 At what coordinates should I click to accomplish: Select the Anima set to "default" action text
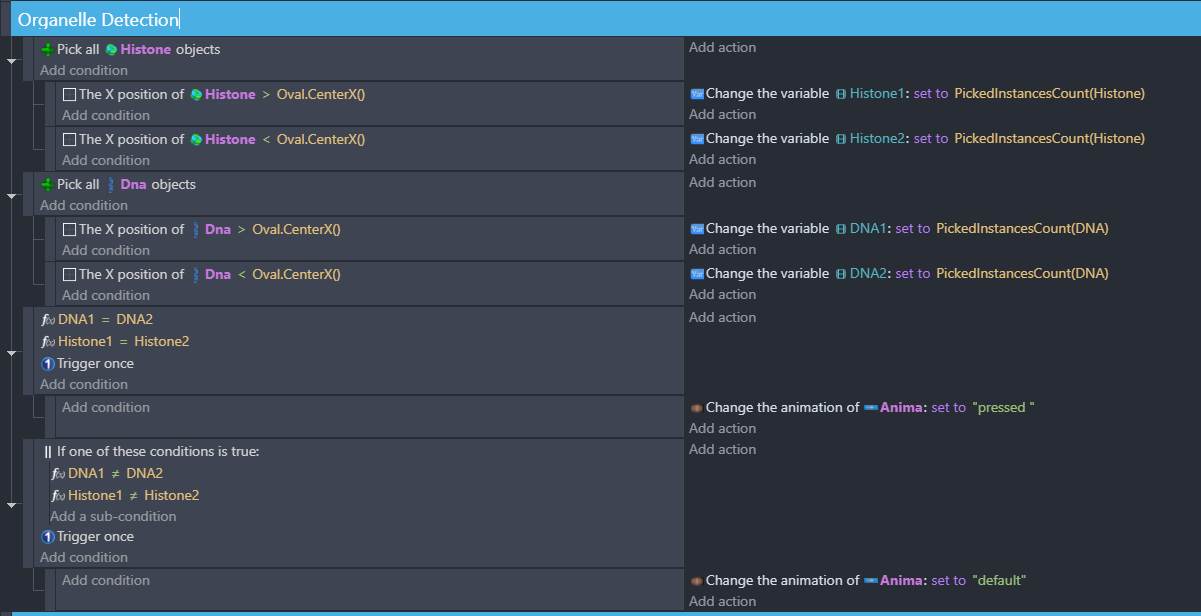pos(866,580)
